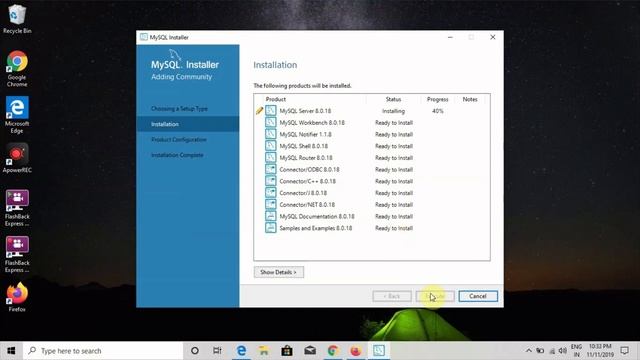Select the Choosing a Setup Type step

[x=179, y=109]
